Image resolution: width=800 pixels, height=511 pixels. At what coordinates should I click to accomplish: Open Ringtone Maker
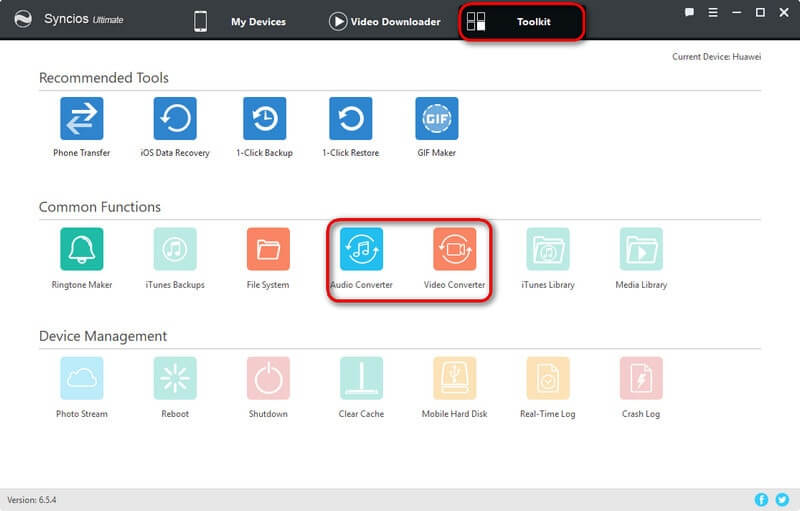[x=82, y=249]
